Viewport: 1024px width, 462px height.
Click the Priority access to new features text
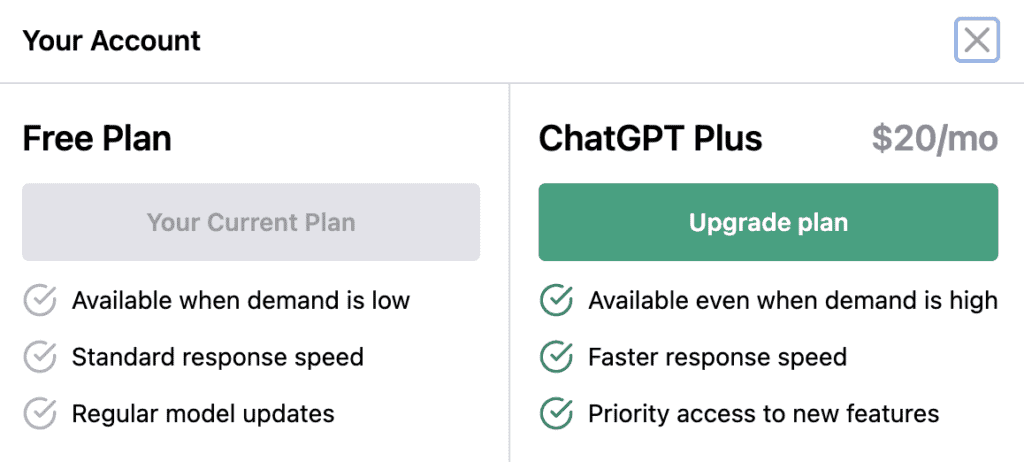tap(763, 413)
